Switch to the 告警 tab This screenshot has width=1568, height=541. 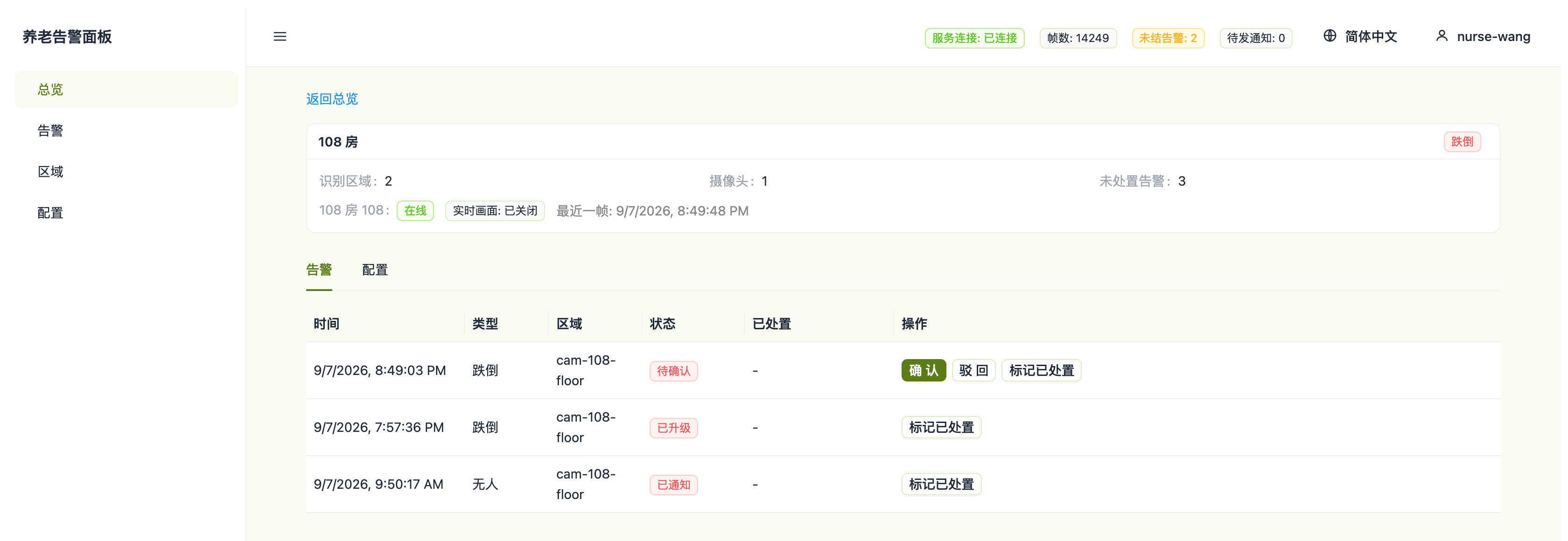point(319,270)
